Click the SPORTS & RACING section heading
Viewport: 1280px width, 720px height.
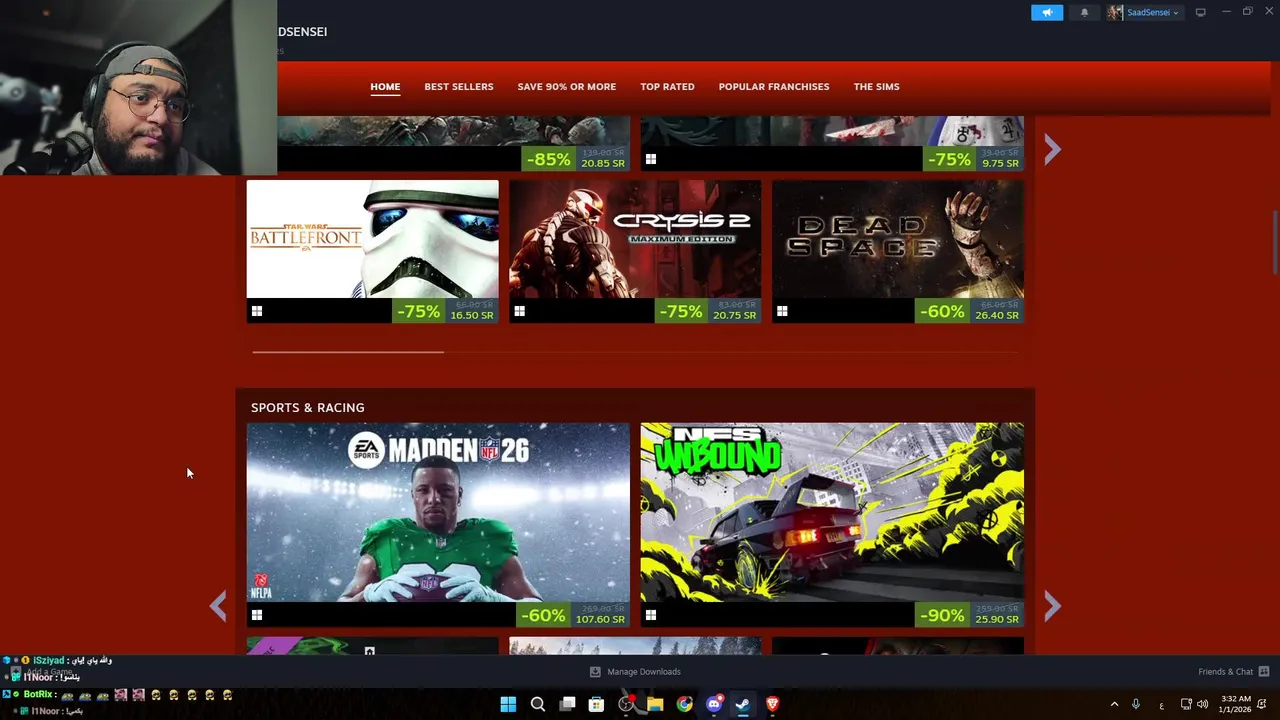click(308, 408)
